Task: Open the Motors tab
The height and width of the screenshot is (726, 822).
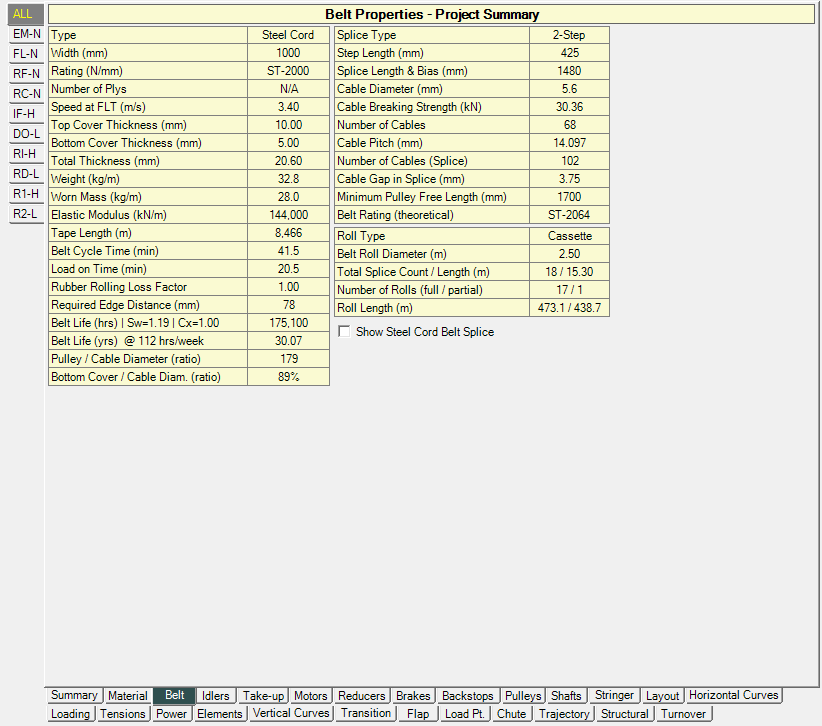Action: (311, 696)
